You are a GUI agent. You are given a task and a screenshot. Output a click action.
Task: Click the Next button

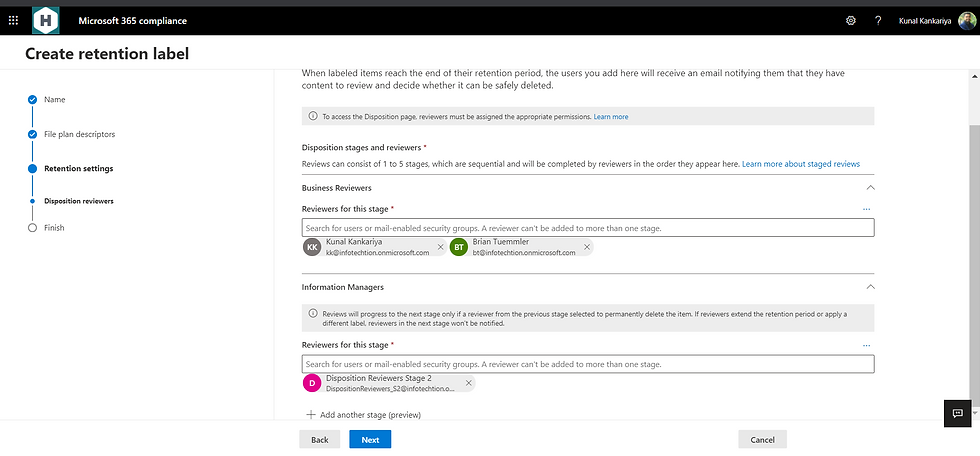(370, 440)
